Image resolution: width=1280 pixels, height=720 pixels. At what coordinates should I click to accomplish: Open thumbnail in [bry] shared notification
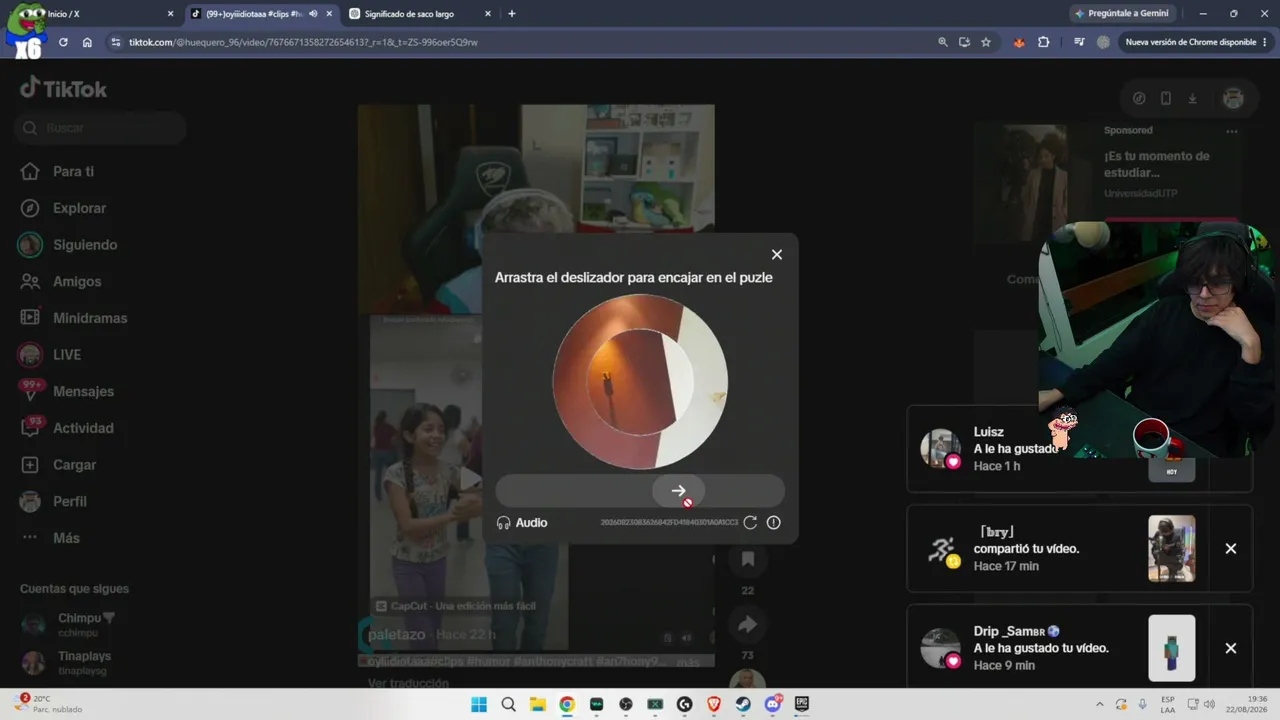[1172, 548]
